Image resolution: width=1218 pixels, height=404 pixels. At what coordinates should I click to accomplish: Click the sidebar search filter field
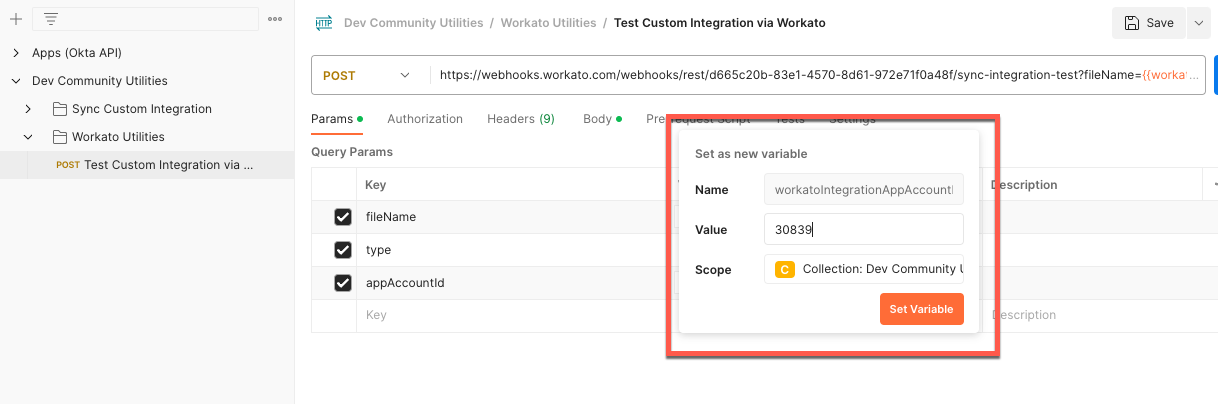tap(145, 19)
